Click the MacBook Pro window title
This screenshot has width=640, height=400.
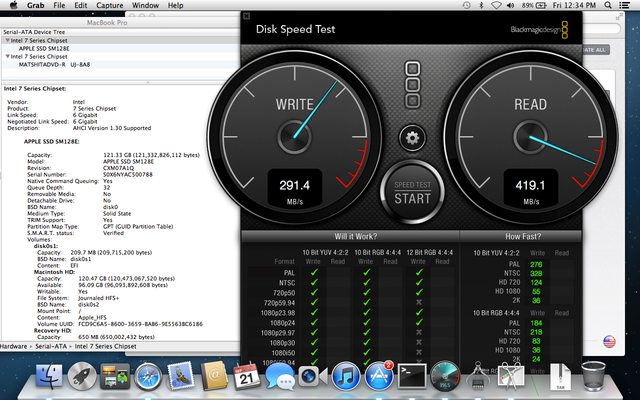click(107, 22)
